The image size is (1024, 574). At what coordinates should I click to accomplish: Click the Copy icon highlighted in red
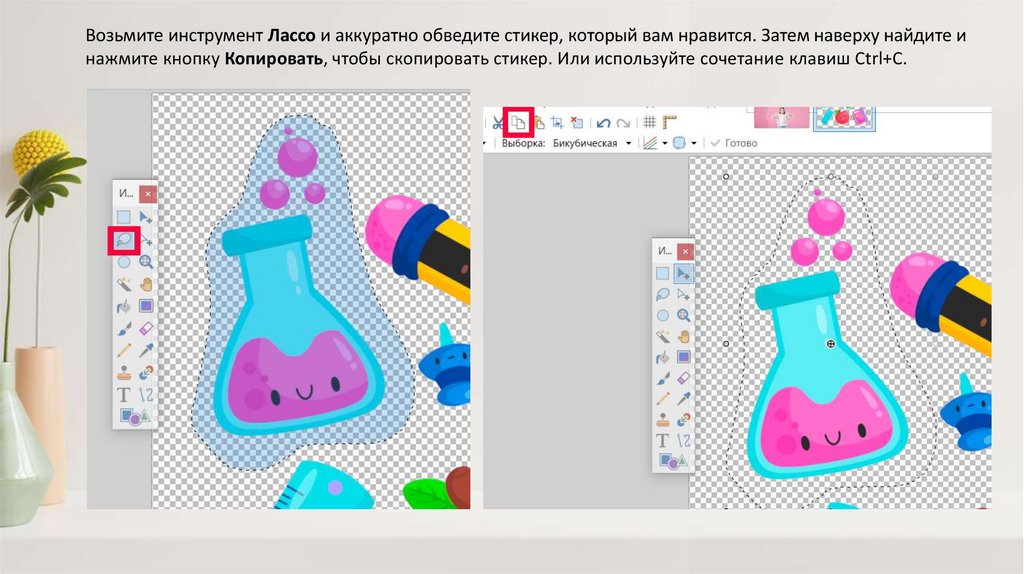tap(518, 123)
